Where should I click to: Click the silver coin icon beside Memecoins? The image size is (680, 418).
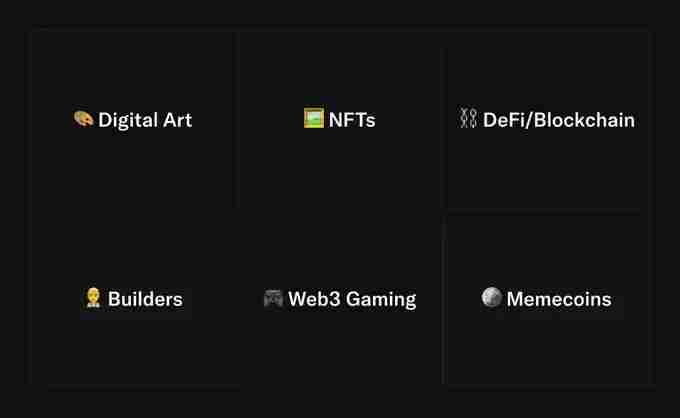pyautogui.click(x=491, y=297)
